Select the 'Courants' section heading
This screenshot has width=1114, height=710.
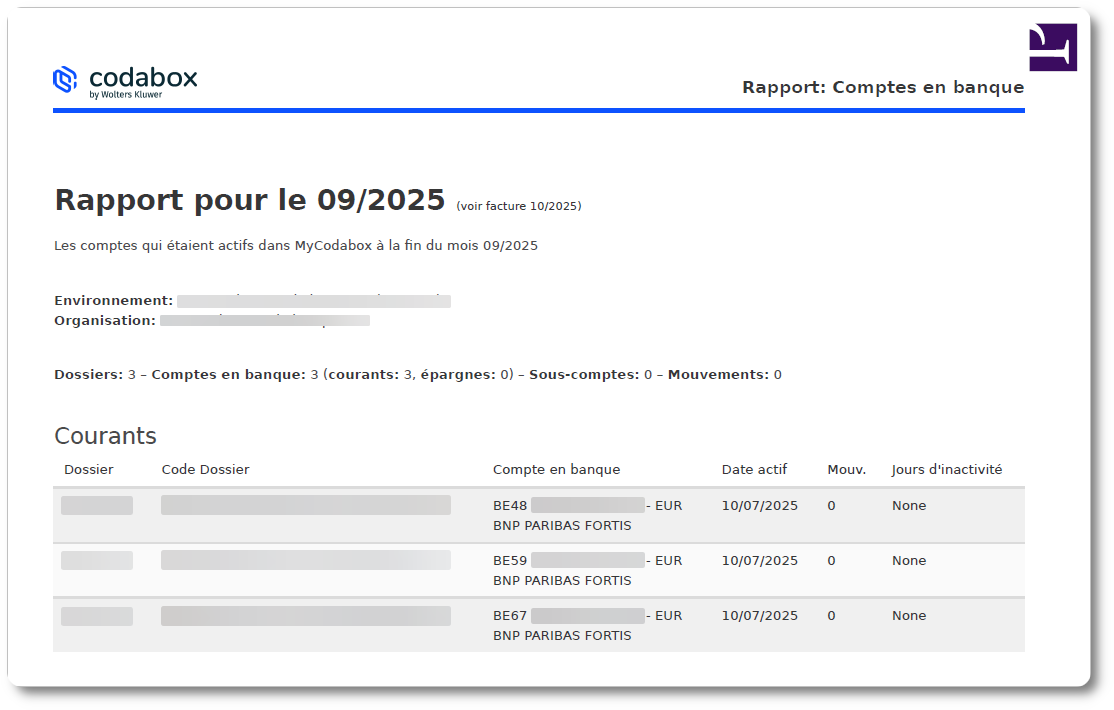pyautogui.click(x=106, y=436)
